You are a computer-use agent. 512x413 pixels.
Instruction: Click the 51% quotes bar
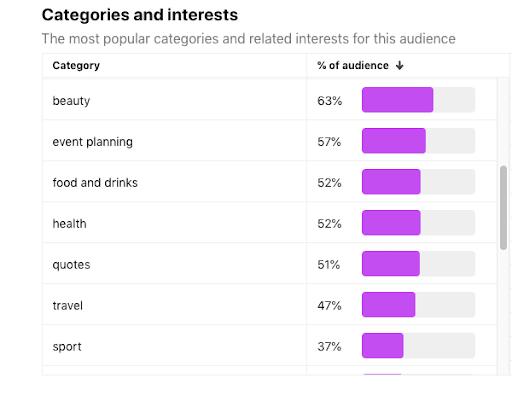tap(391, 264)
